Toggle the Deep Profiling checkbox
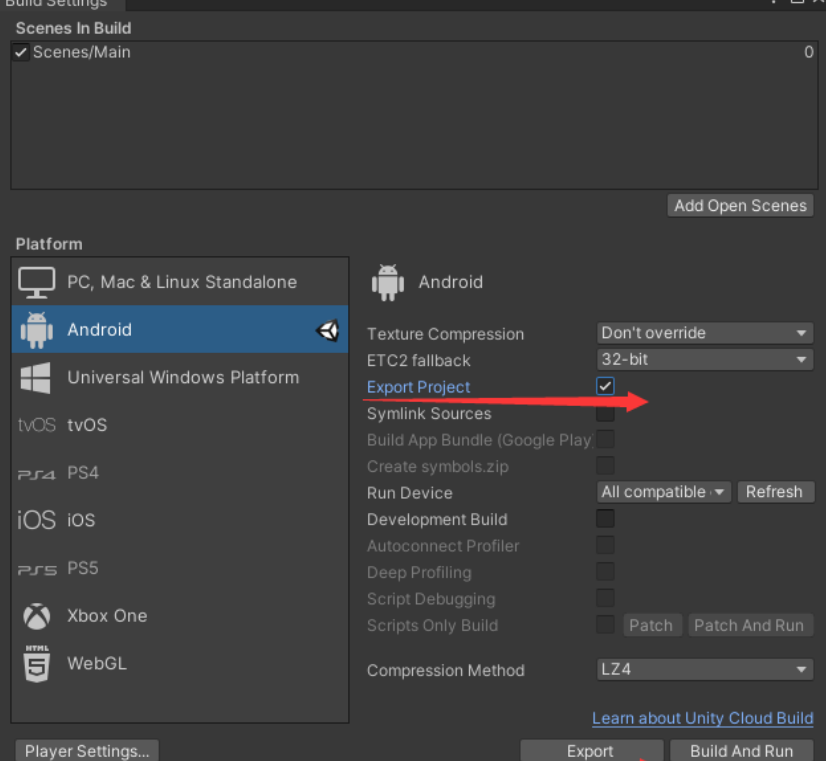826x761 pixels. [x=605, y=571]
